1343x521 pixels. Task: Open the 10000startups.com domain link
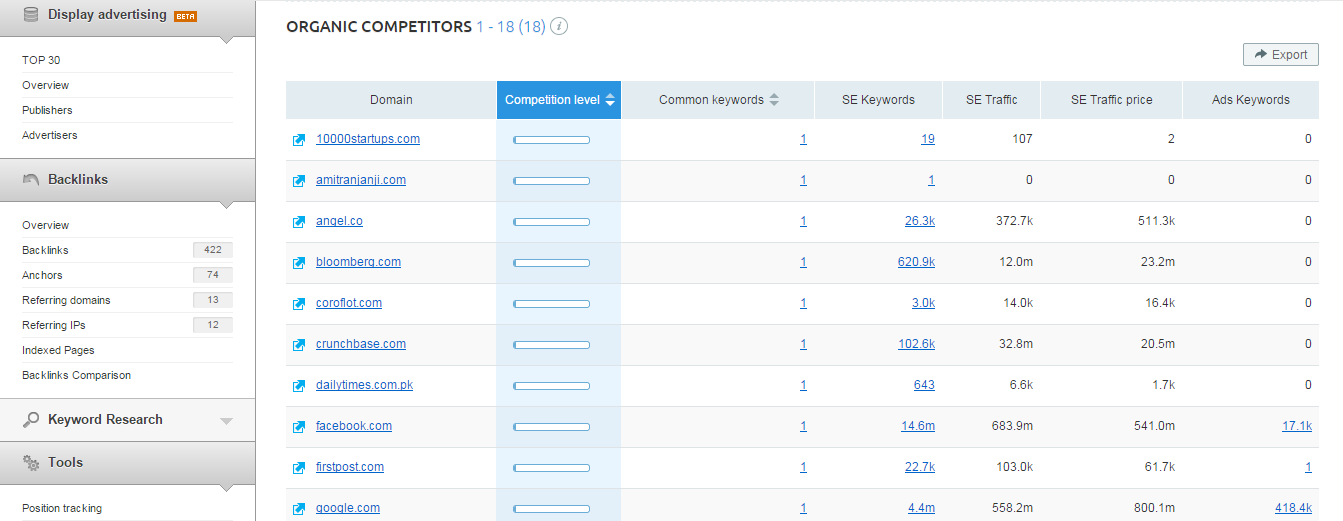tap(368, 139)
